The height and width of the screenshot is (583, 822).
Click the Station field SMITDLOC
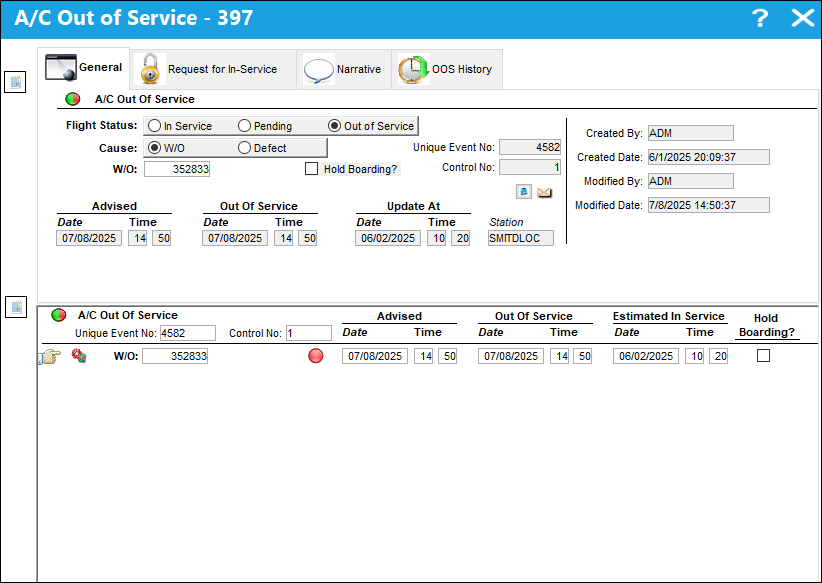521,238
